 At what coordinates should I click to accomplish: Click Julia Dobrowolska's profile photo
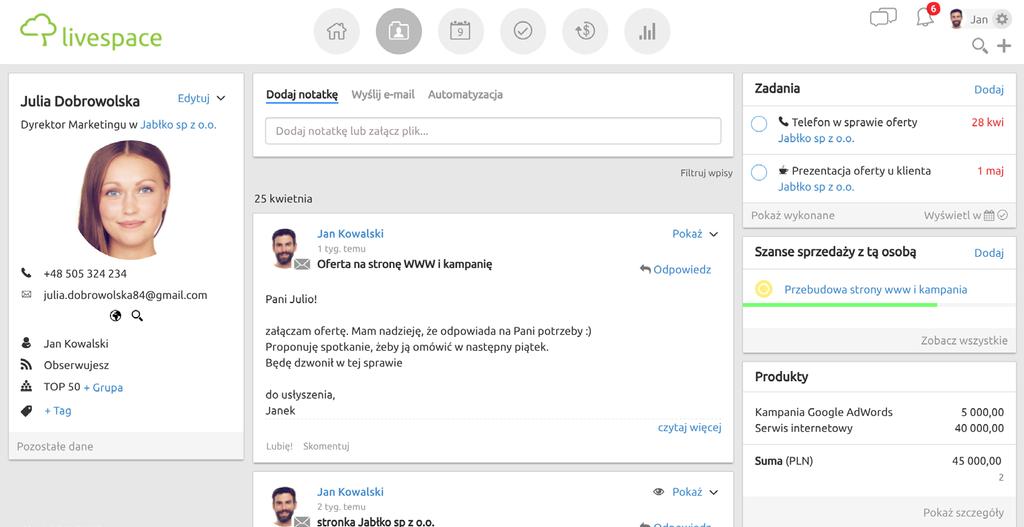point(124,199)
